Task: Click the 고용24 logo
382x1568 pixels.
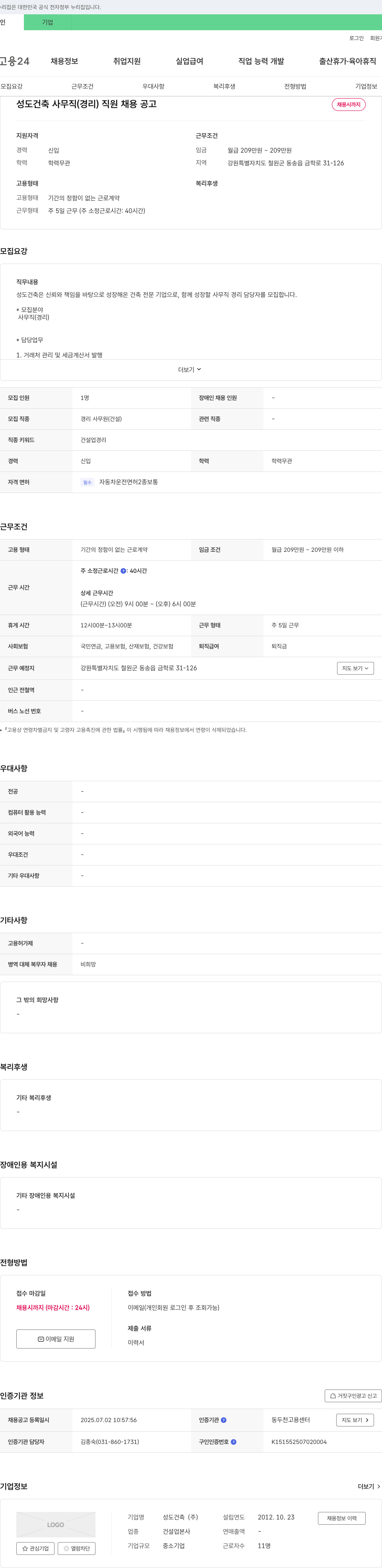Action: (15, 61)
